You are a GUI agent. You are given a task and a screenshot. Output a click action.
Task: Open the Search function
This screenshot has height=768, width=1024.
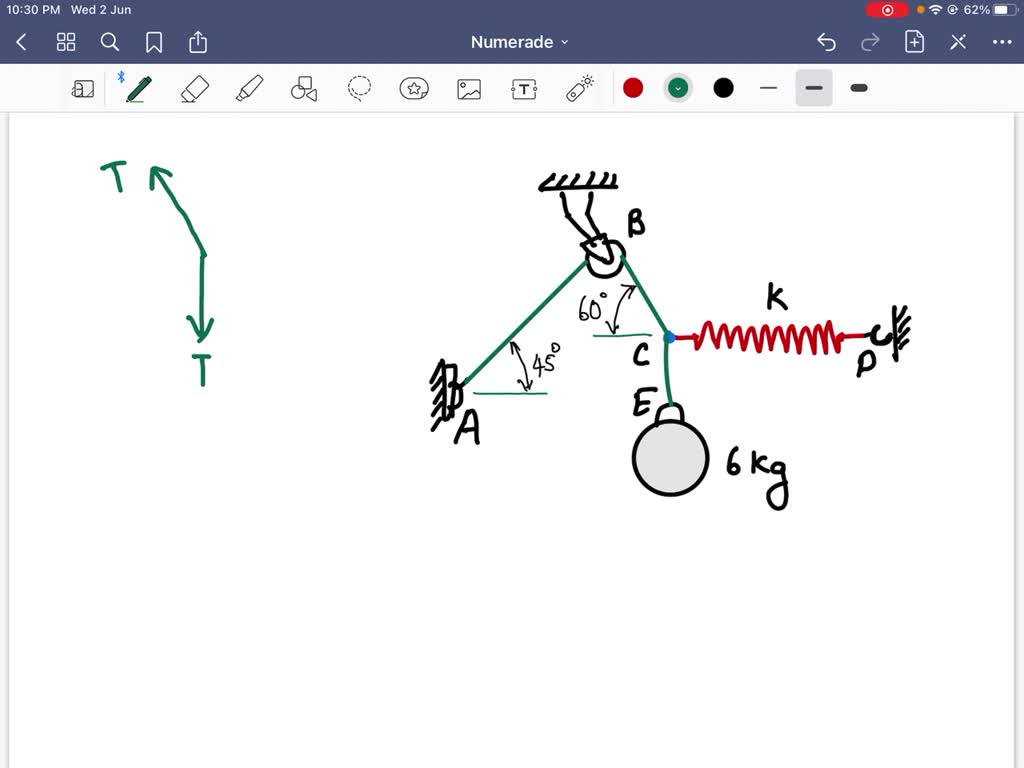pos(110,42)
